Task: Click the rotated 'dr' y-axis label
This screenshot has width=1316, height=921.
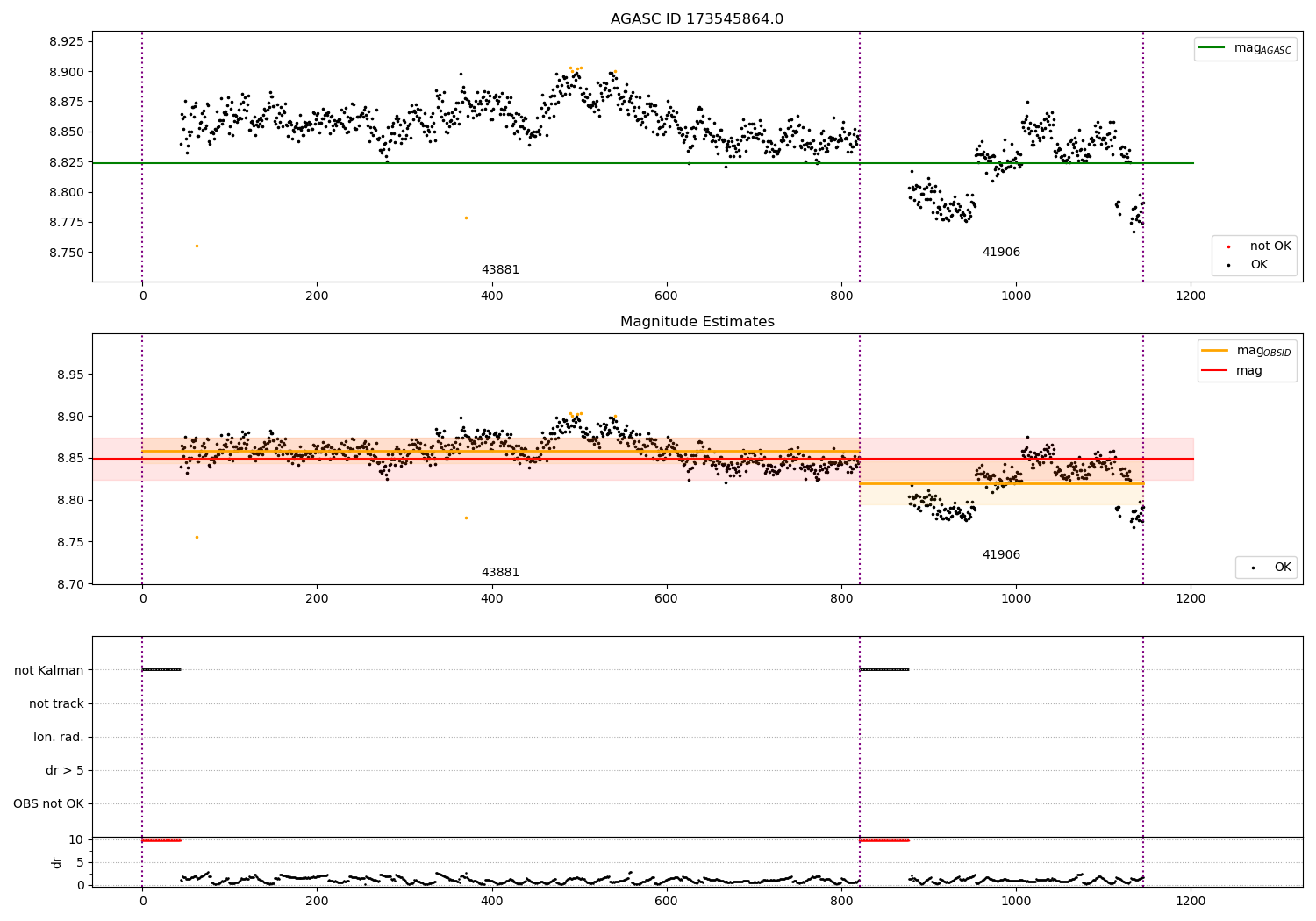Action: (57, 862)
